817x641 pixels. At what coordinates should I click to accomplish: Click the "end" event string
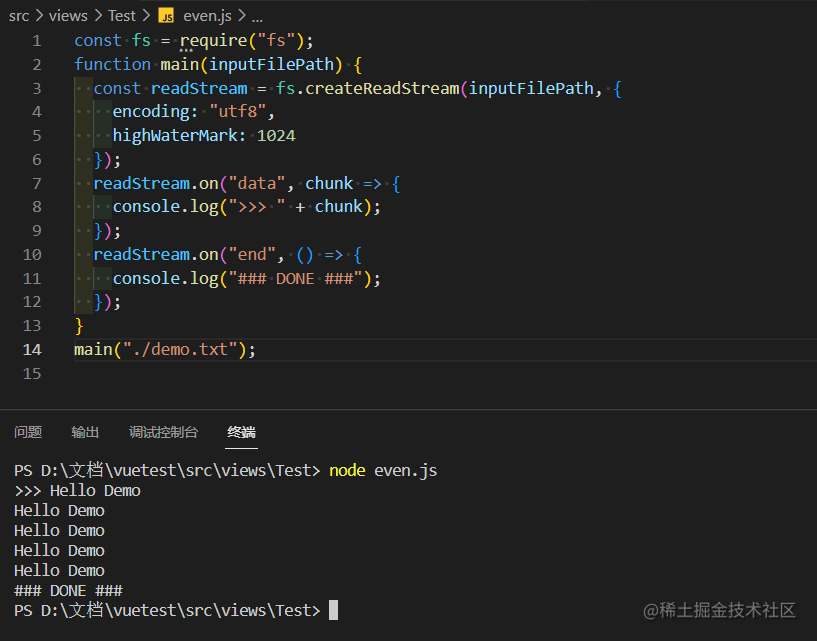pos(252,255)
